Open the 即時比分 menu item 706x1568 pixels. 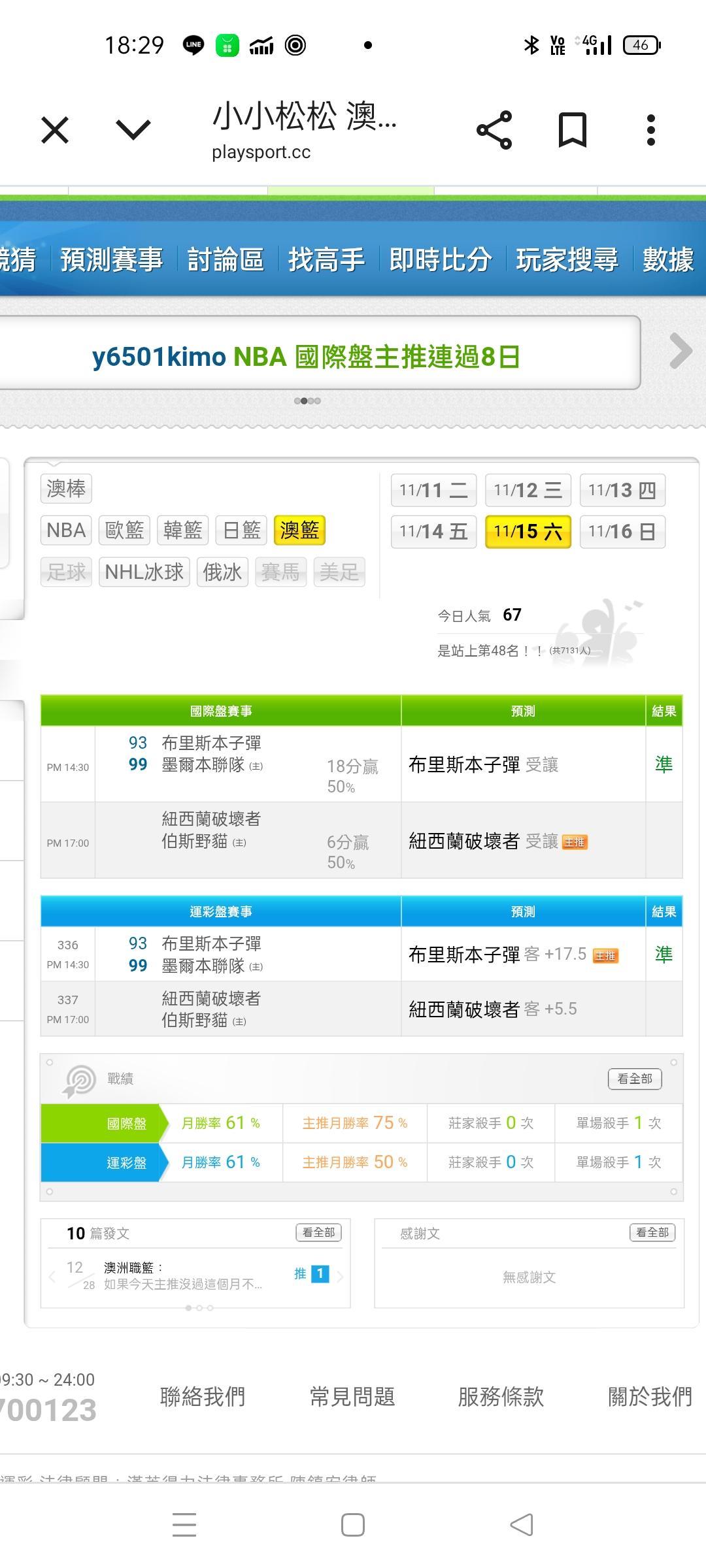coord(440,259)
